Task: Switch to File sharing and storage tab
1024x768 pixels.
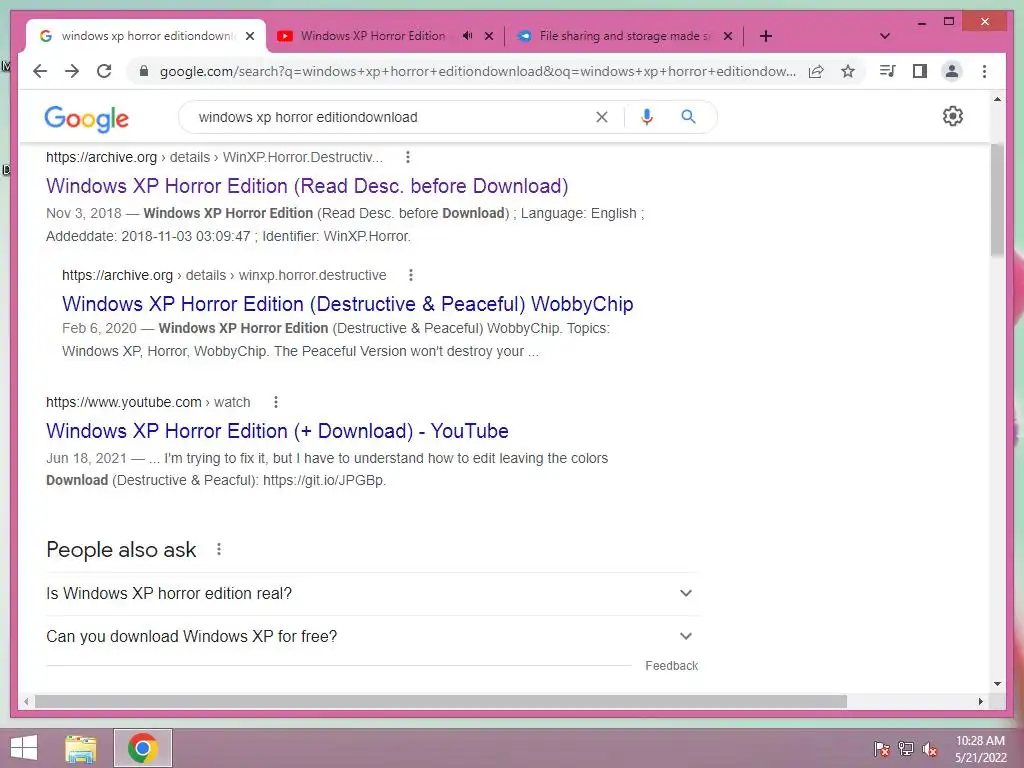Action: pos(624,36)
